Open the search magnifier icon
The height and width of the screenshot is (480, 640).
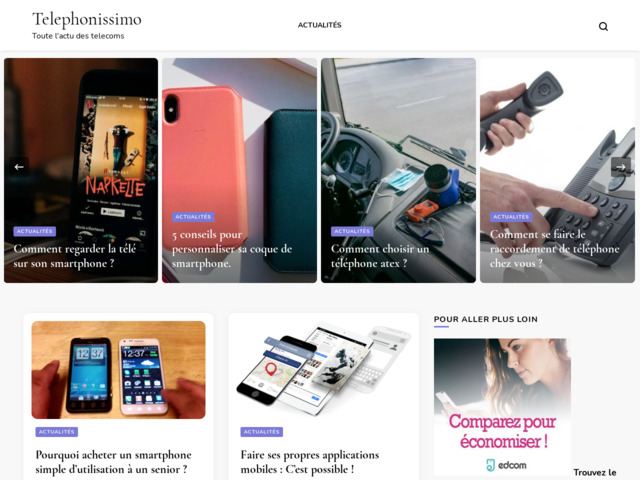[x=603, y=27]
